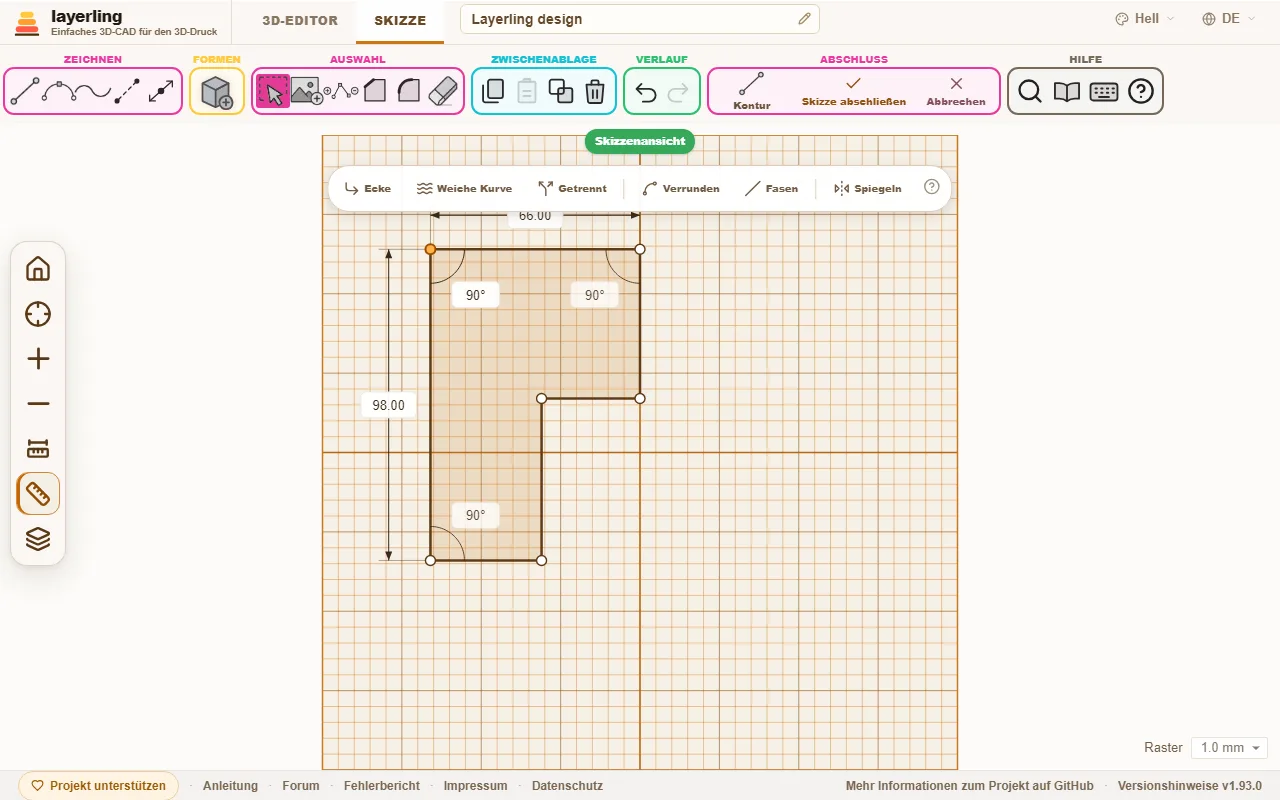Copy selection with the copy icon
The height and width of the screenshot is (800, 1280).
point(493,92)
